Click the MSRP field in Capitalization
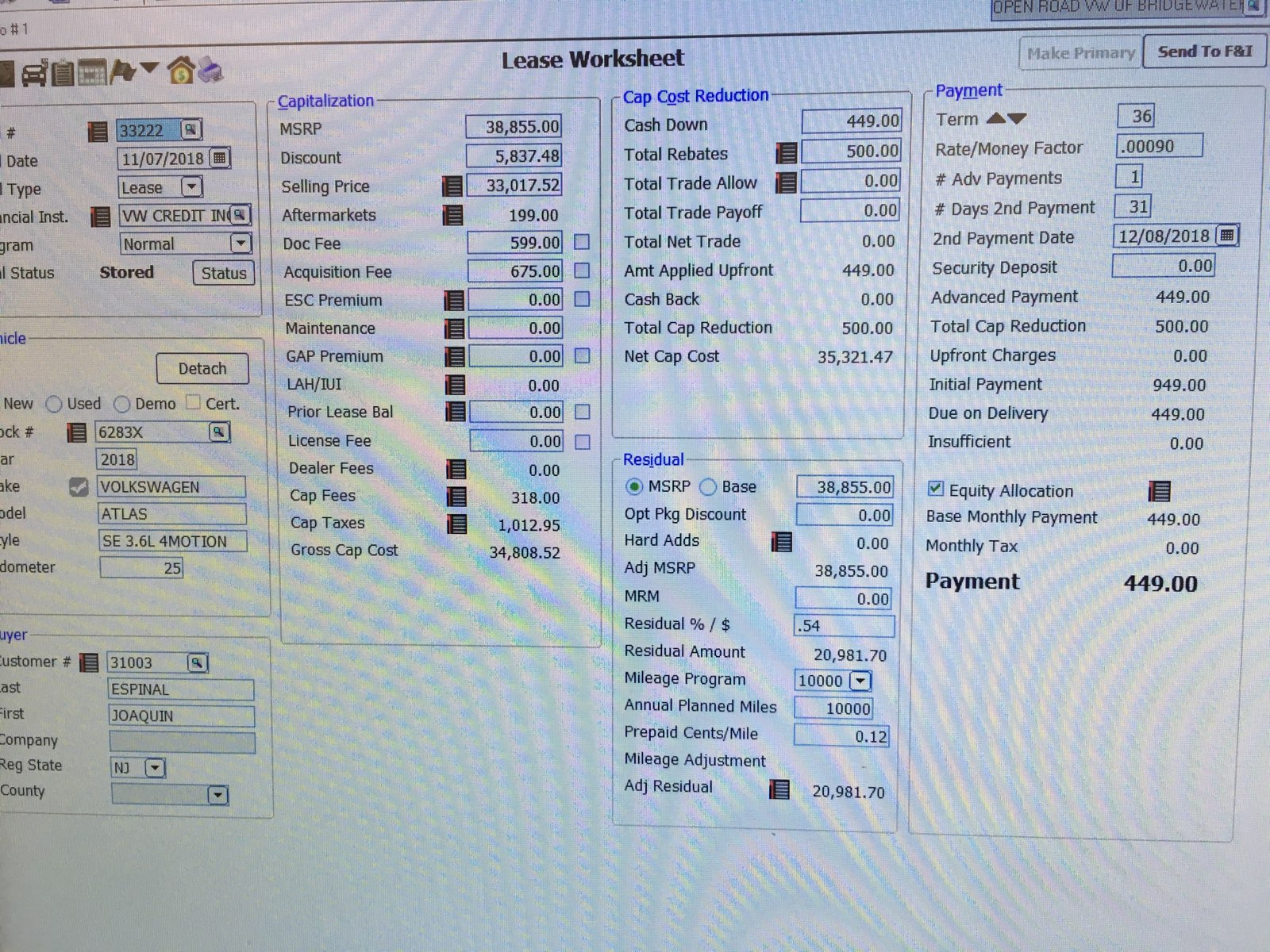Screen dimensions: 1270x952 (514, 127)
